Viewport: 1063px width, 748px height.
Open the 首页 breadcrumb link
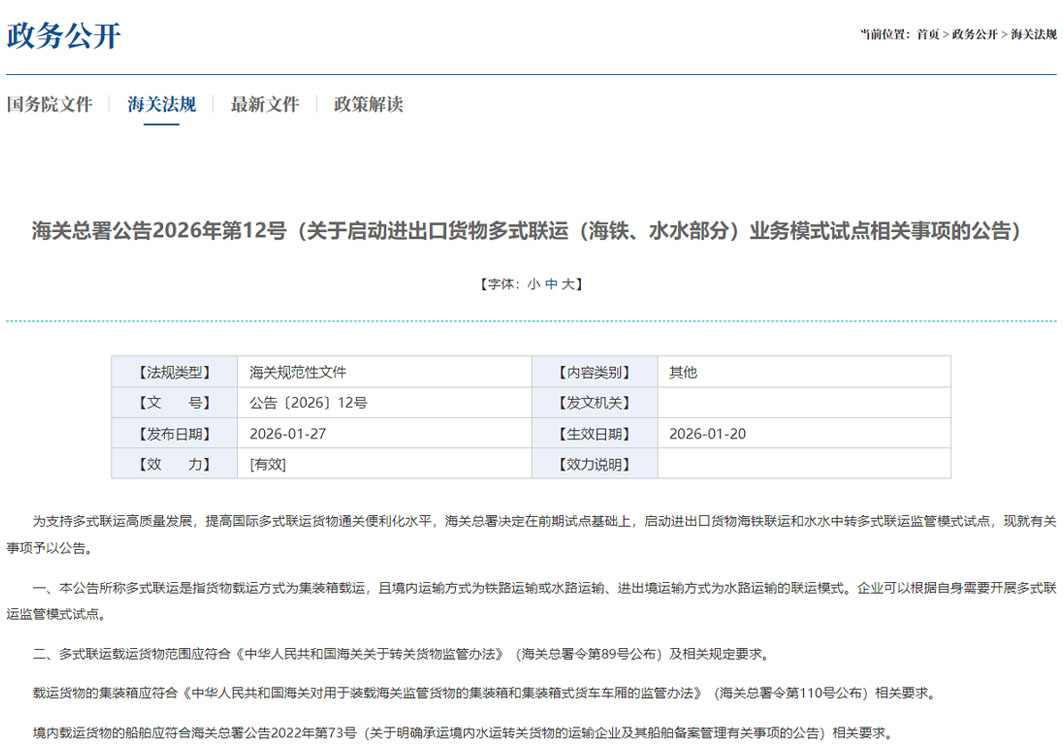929,33
